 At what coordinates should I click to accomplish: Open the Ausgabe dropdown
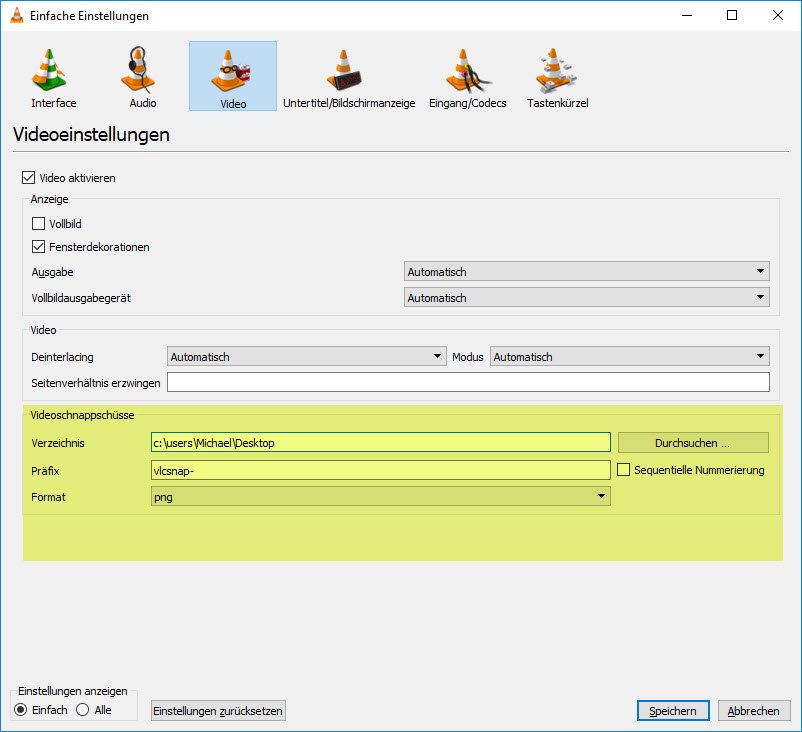pos(587,272)
